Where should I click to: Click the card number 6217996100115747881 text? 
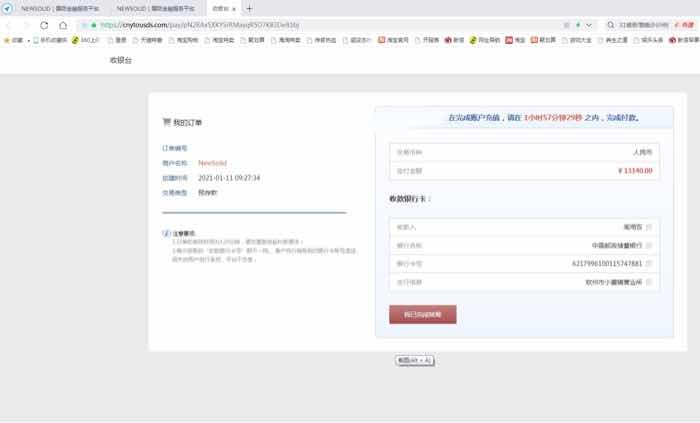pos(607,264)
